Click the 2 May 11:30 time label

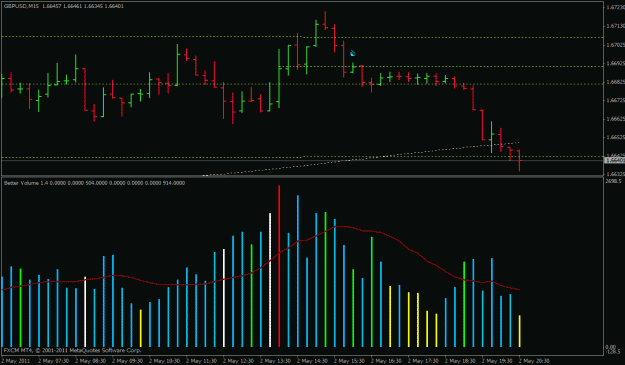pyautogui.click(x=202, y=361)
